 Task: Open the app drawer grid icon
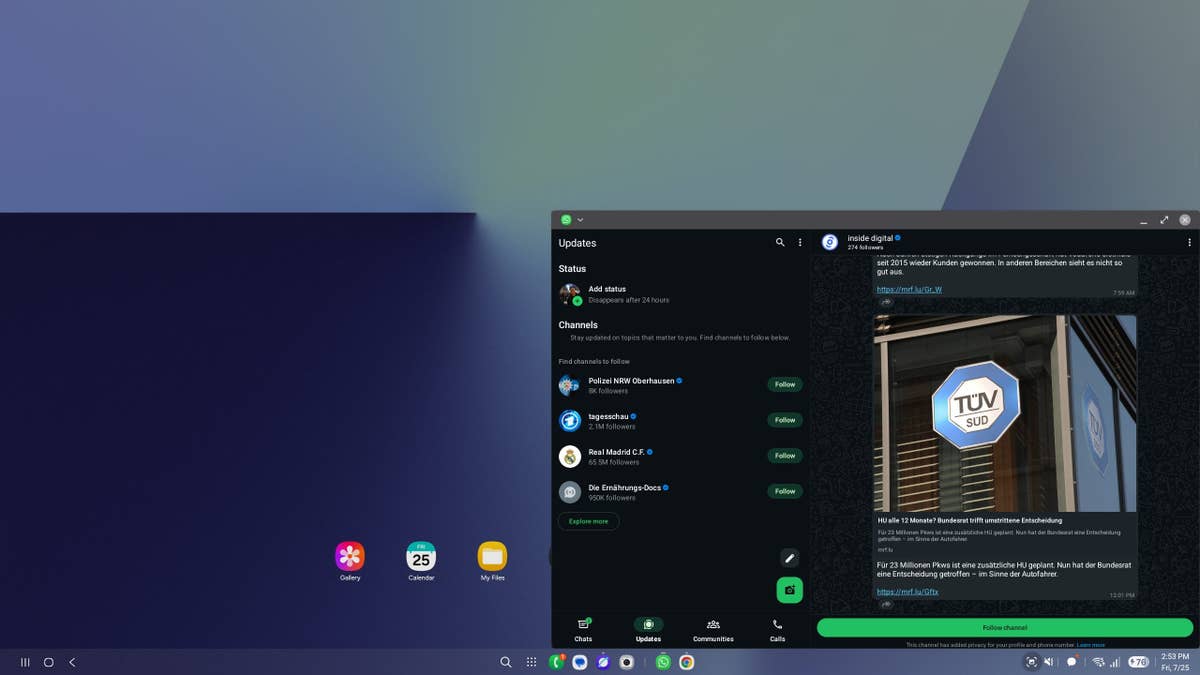pyautogui.click(x=531, y=662)
